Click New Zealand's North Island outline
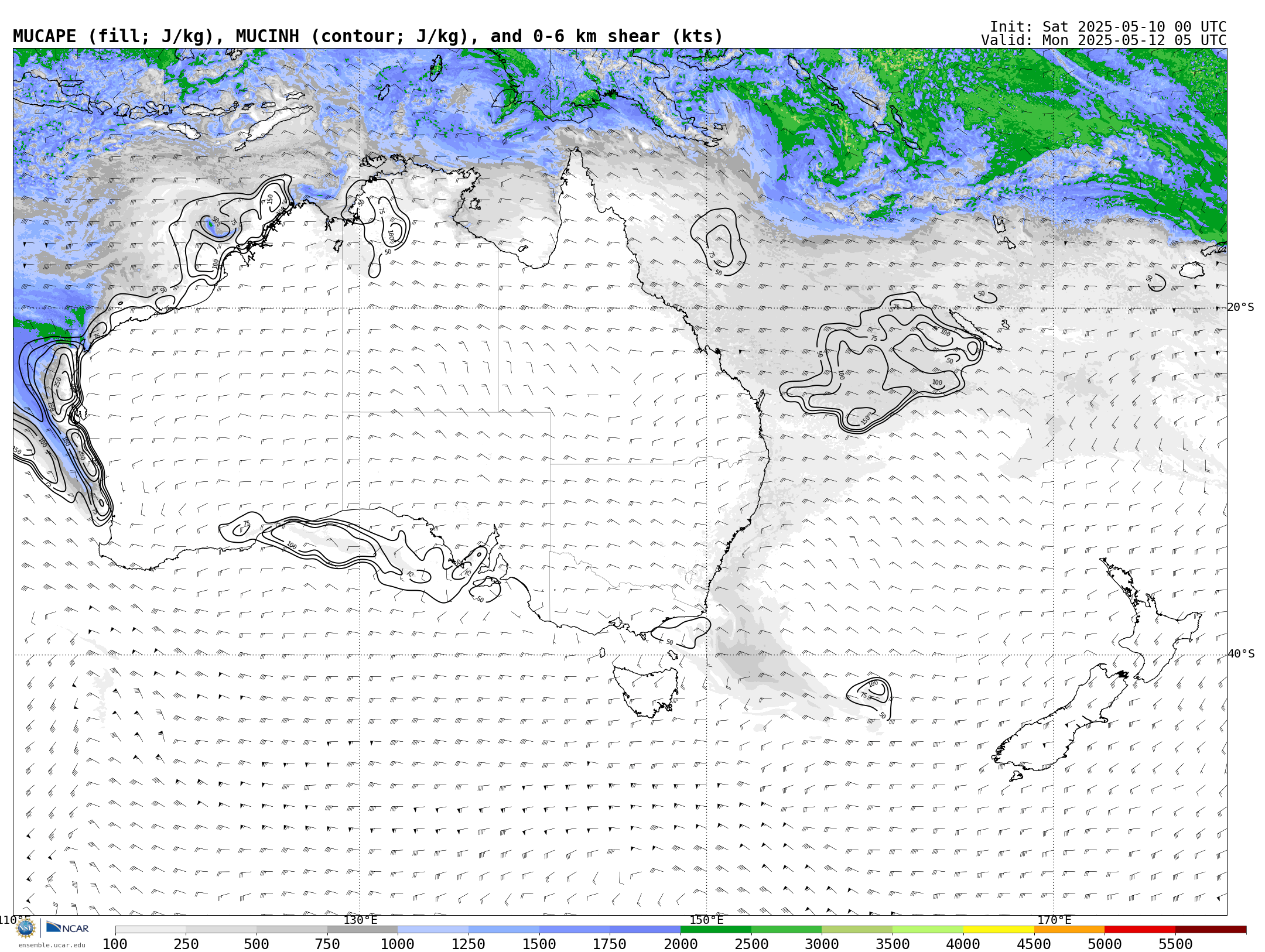1265x952 pixels. coord(1151,621)
